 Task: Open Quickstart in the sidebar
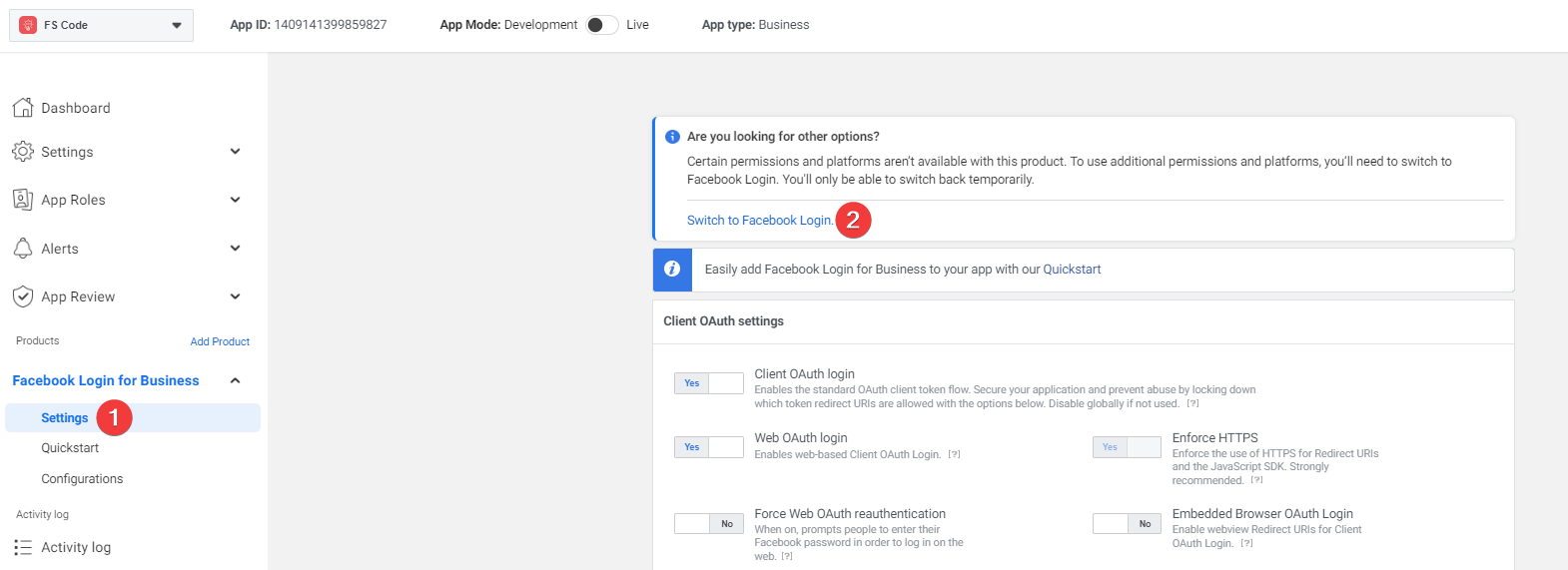pyautogui.click(x=70, y=448)
